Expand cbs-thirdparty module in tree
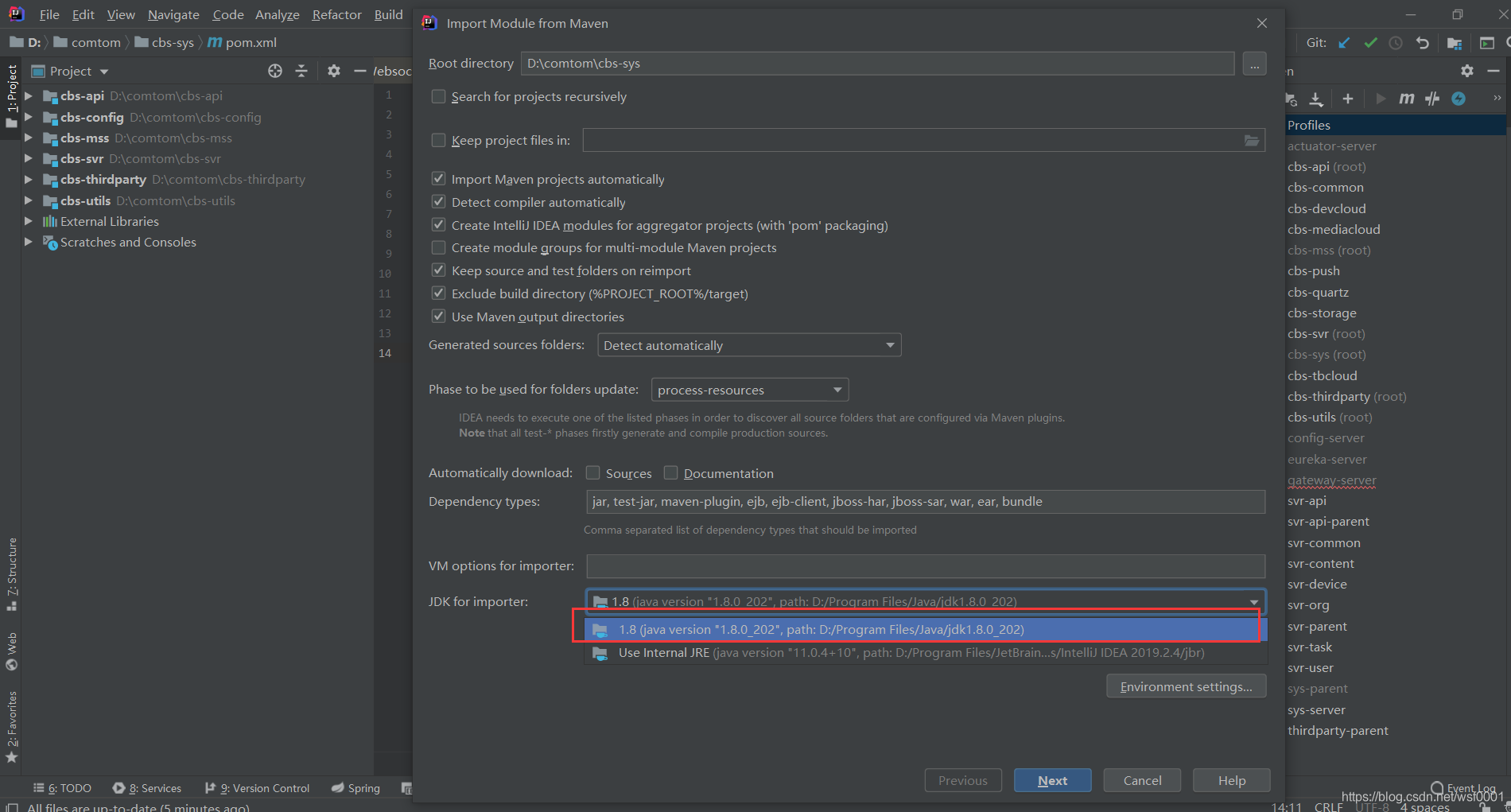 pos(29,179)
